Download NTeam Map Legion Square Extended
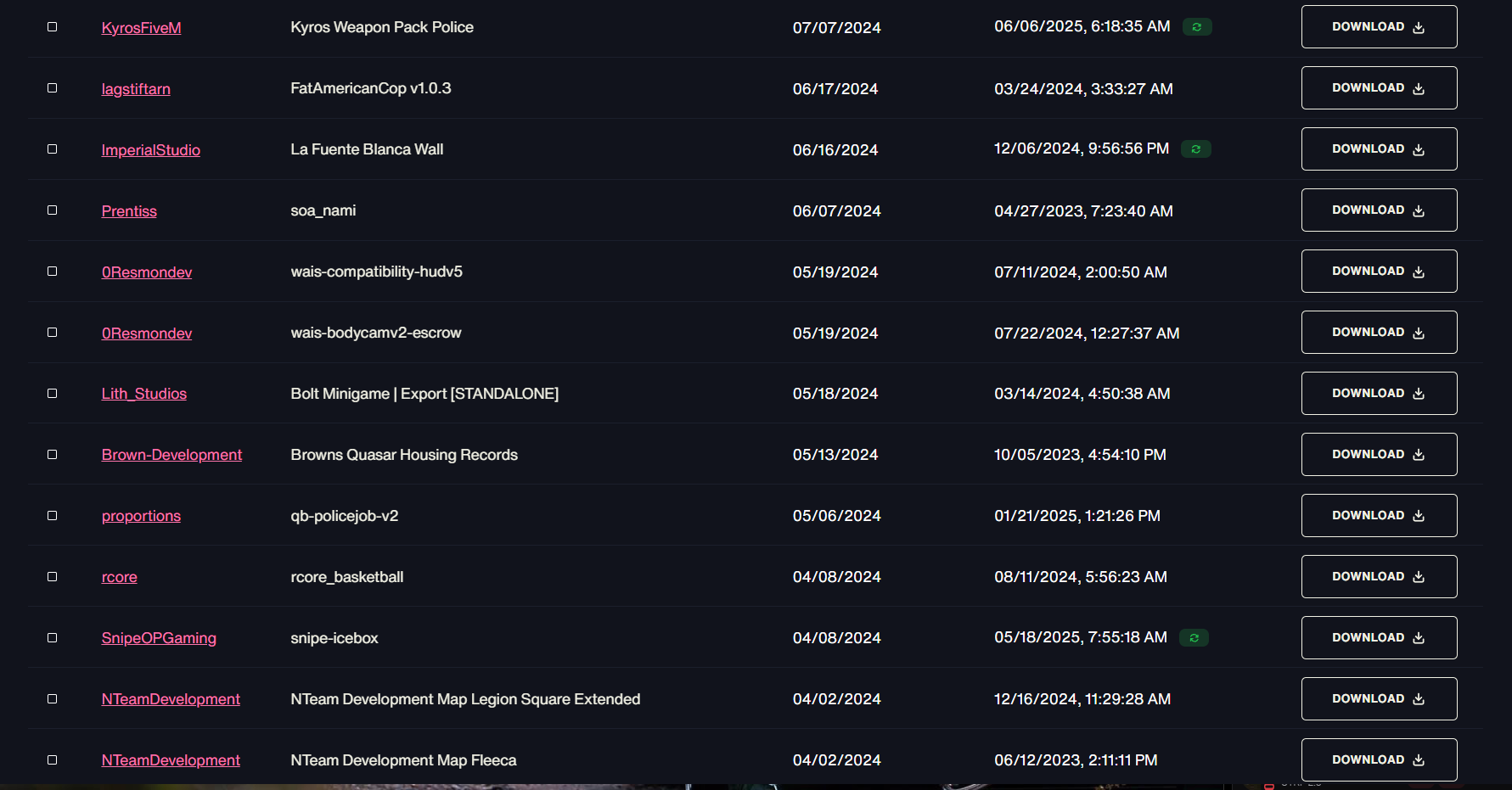This screenshot has height=790, width=1512. click(1379, 699)
